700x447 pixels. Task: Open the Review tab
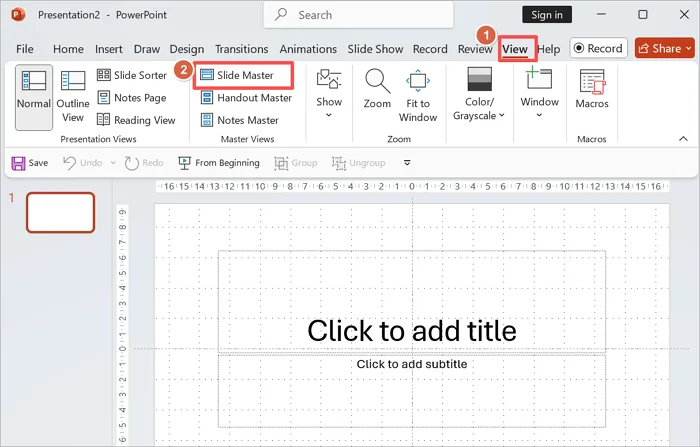coord(475,49)
